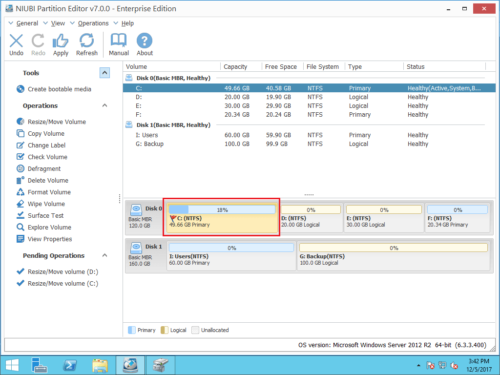Click the Apply thumbs-up icon
The image size is (500, 375).
point(60,41)
